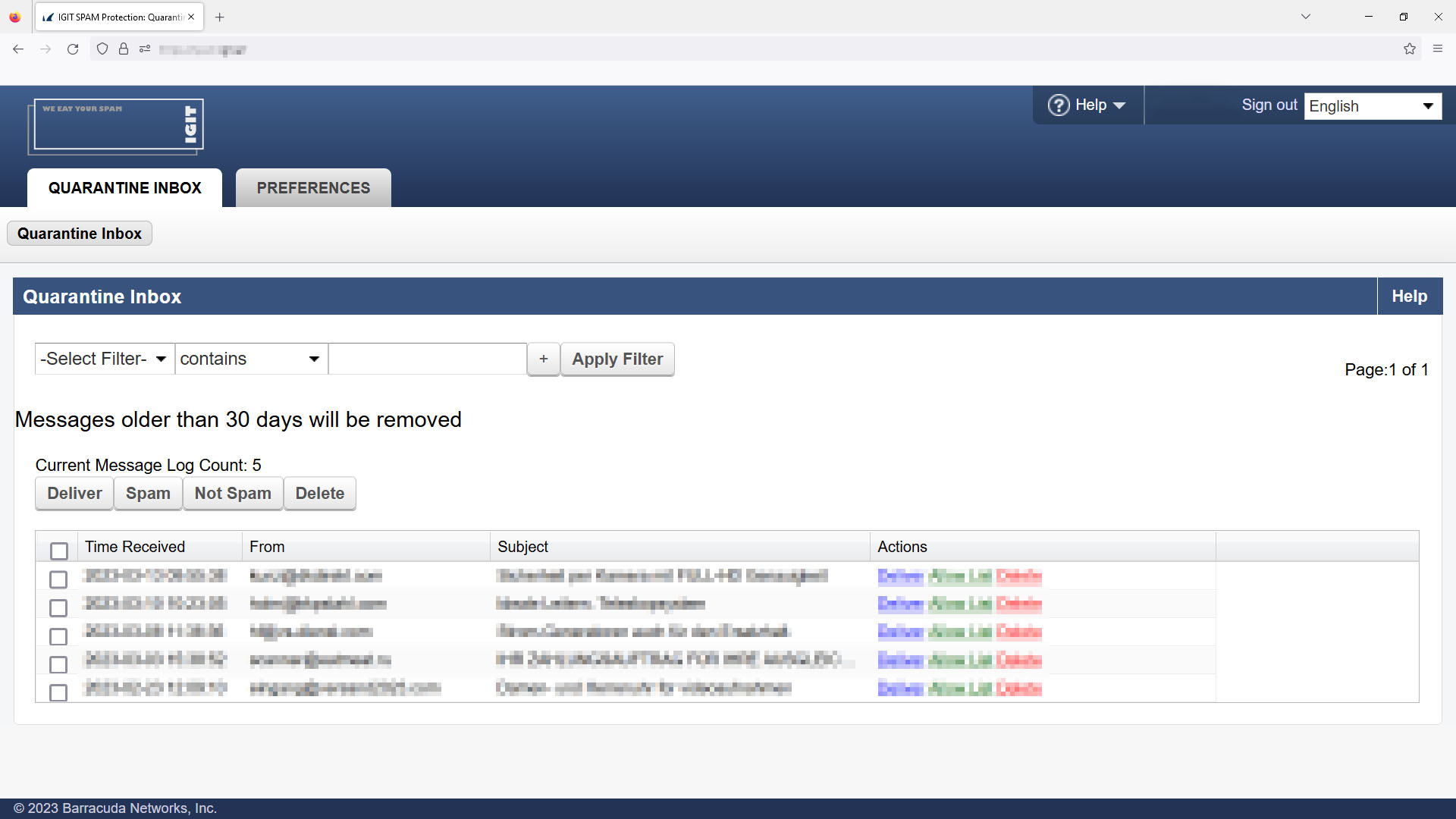This screenshot has width=1456, height=819.
Task: Sign out of the quarantine portal
Action: 1269,105
